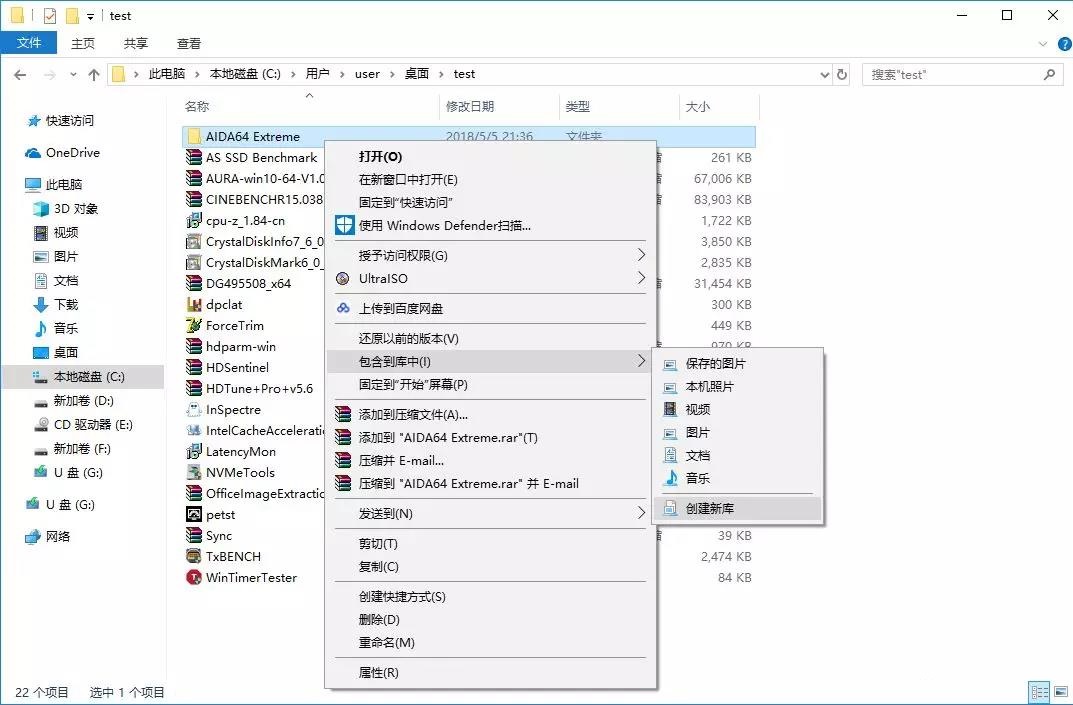This screenshot has width=1073, height=705.
Task: Switch to thumbnail view using status bar icon
Action: pyautogui.click(x=1061, y=692)
